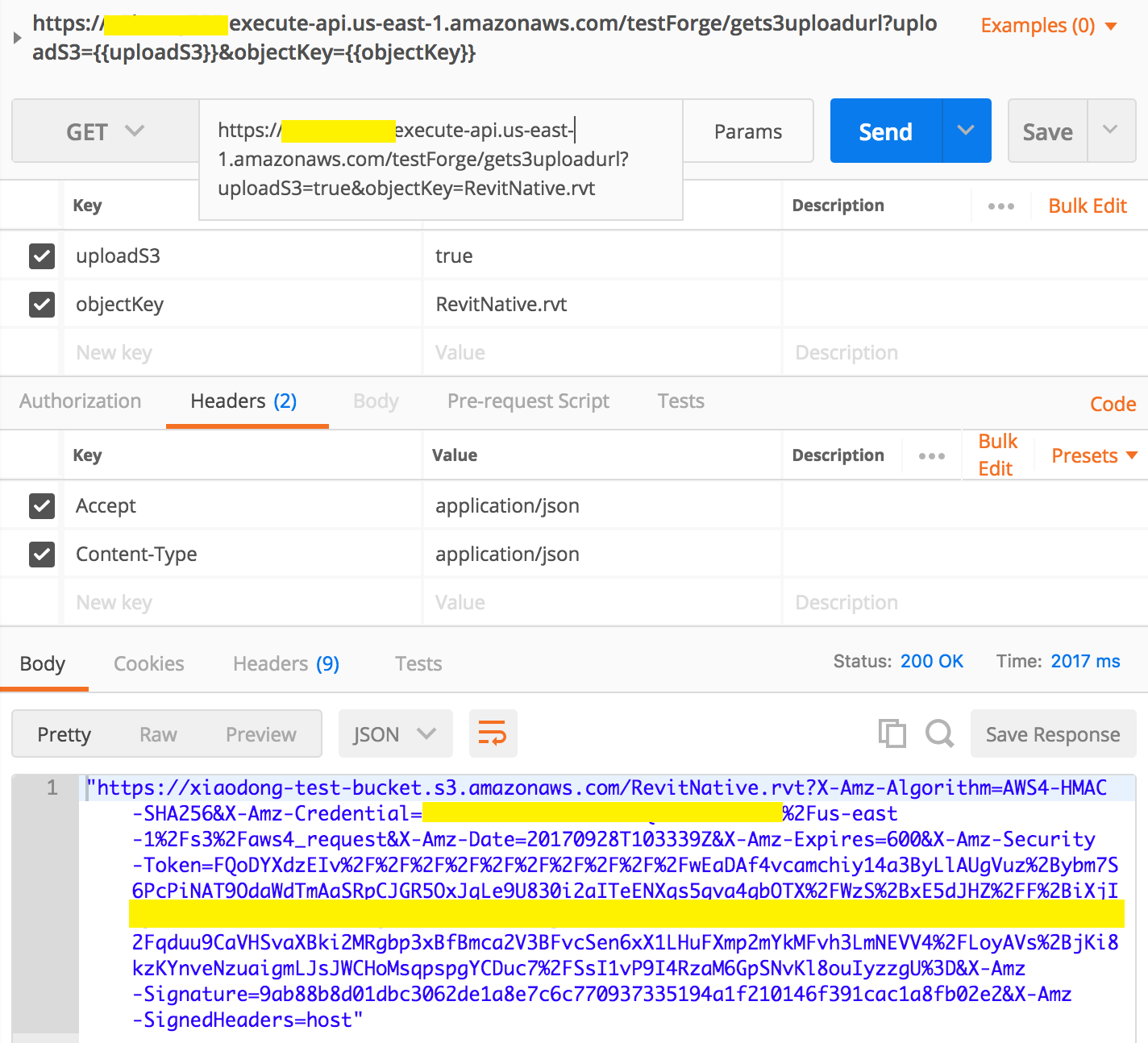Open the Send button dropdown arrow
1148x1043 pixels.
coord(966,131)
